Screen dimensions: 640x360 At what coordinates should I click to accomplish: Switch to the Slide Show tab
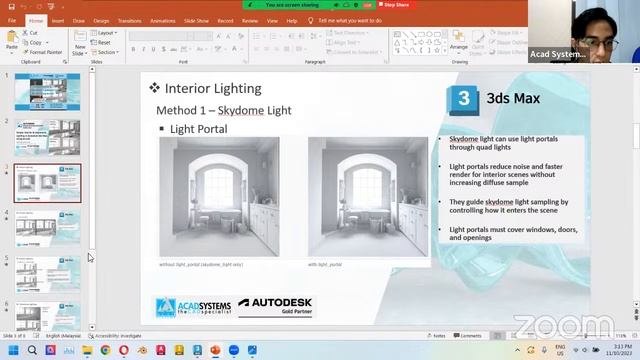coord(196,21)
